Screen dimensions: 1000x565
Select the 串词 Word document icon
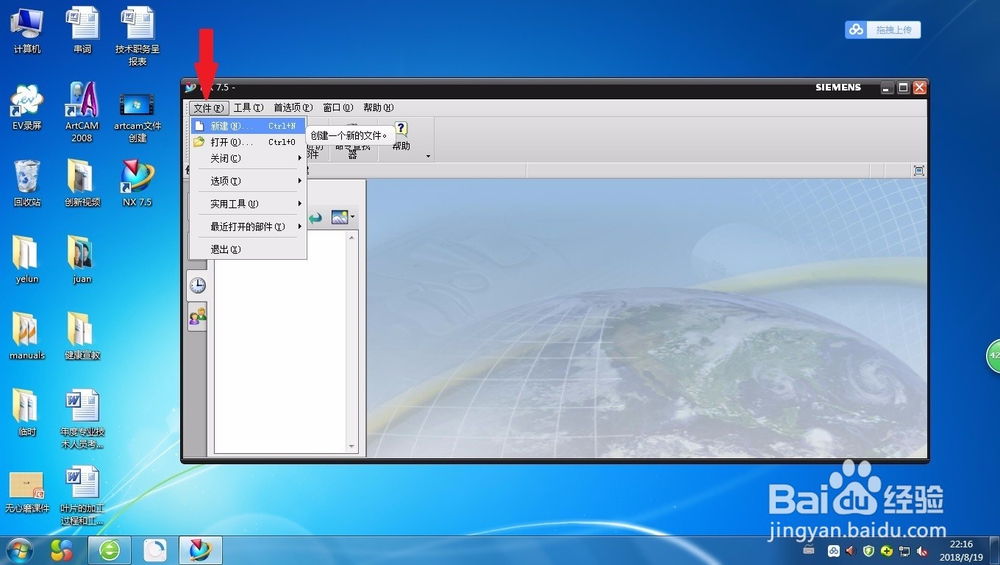[82, 31]
